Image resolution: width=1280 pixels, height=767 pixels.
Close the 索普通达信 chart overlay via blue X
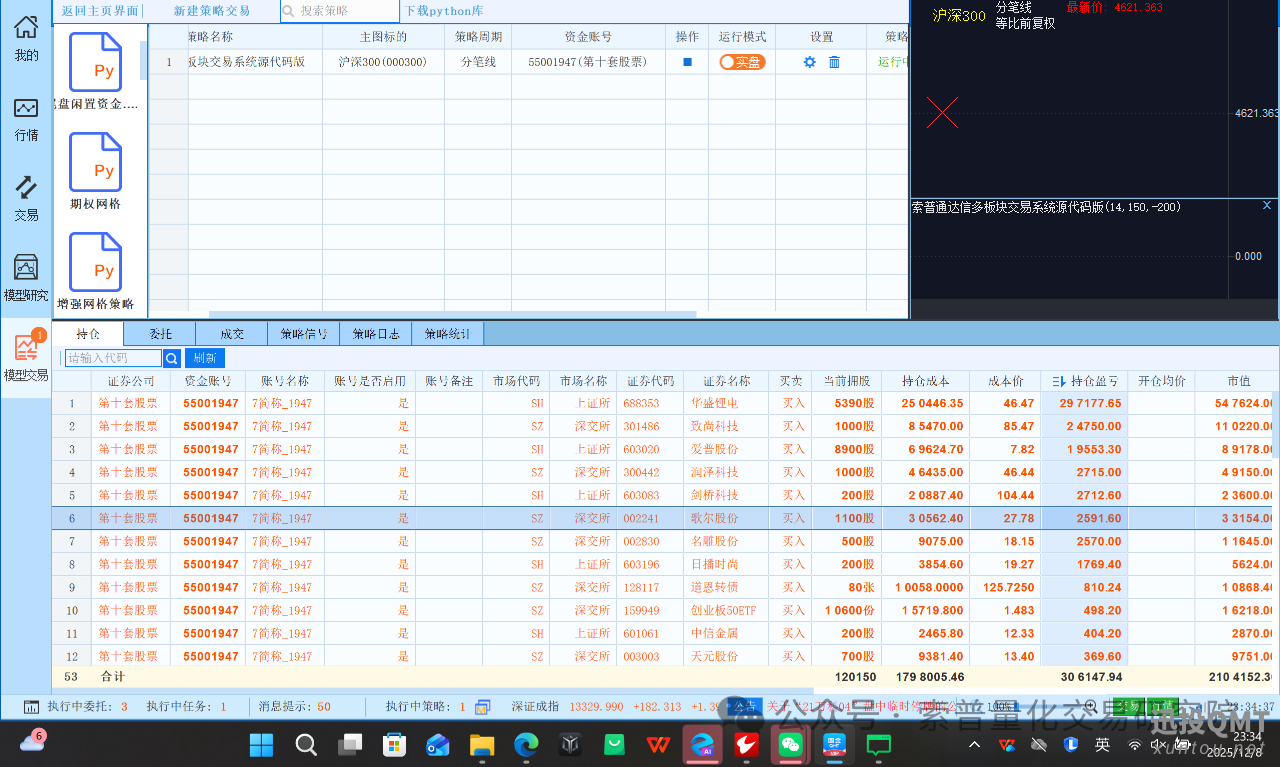1266,205
